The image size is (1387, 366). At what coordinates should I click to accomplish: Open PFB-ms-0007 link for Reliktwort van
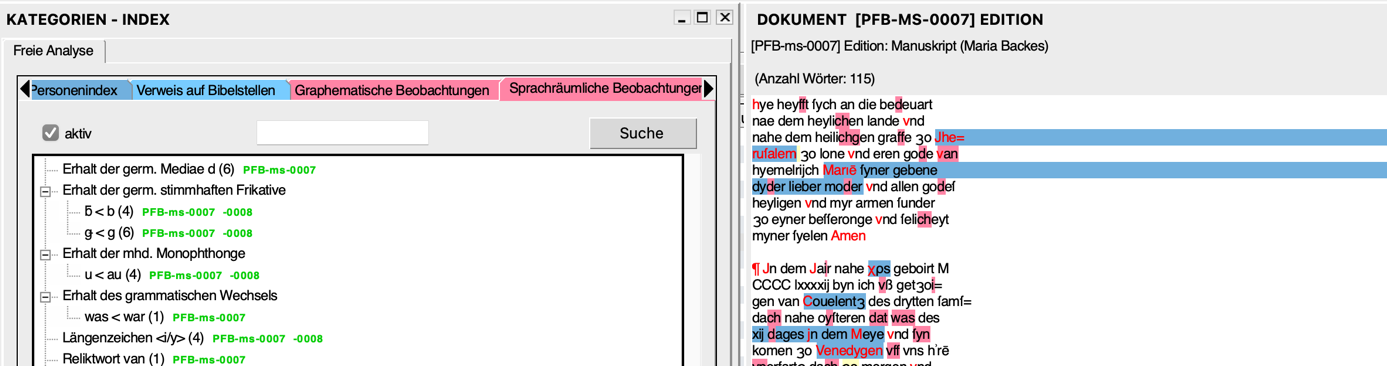coord(209,359)
